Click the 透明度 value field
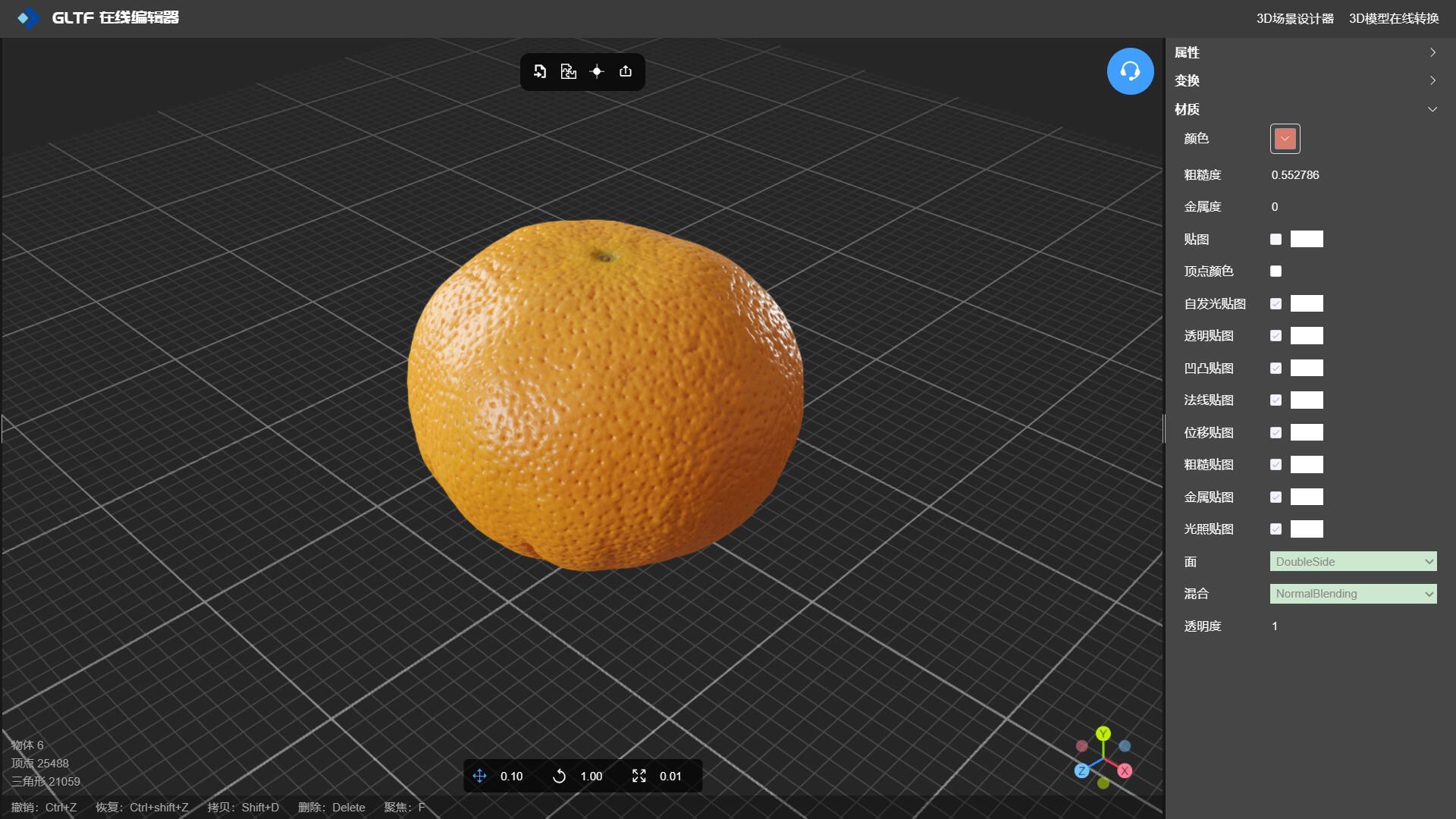 pos(1275,626)
